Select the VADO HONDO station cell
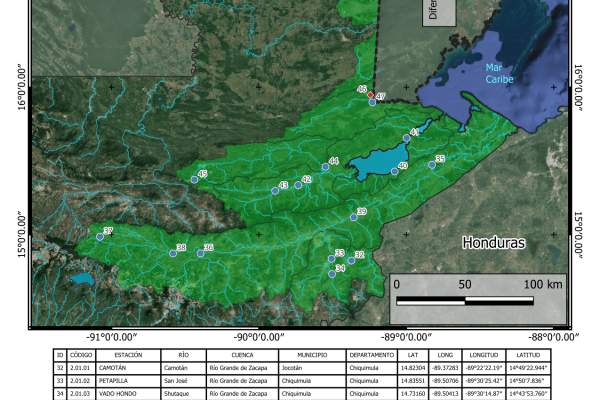600x400 pixels. 118,394
